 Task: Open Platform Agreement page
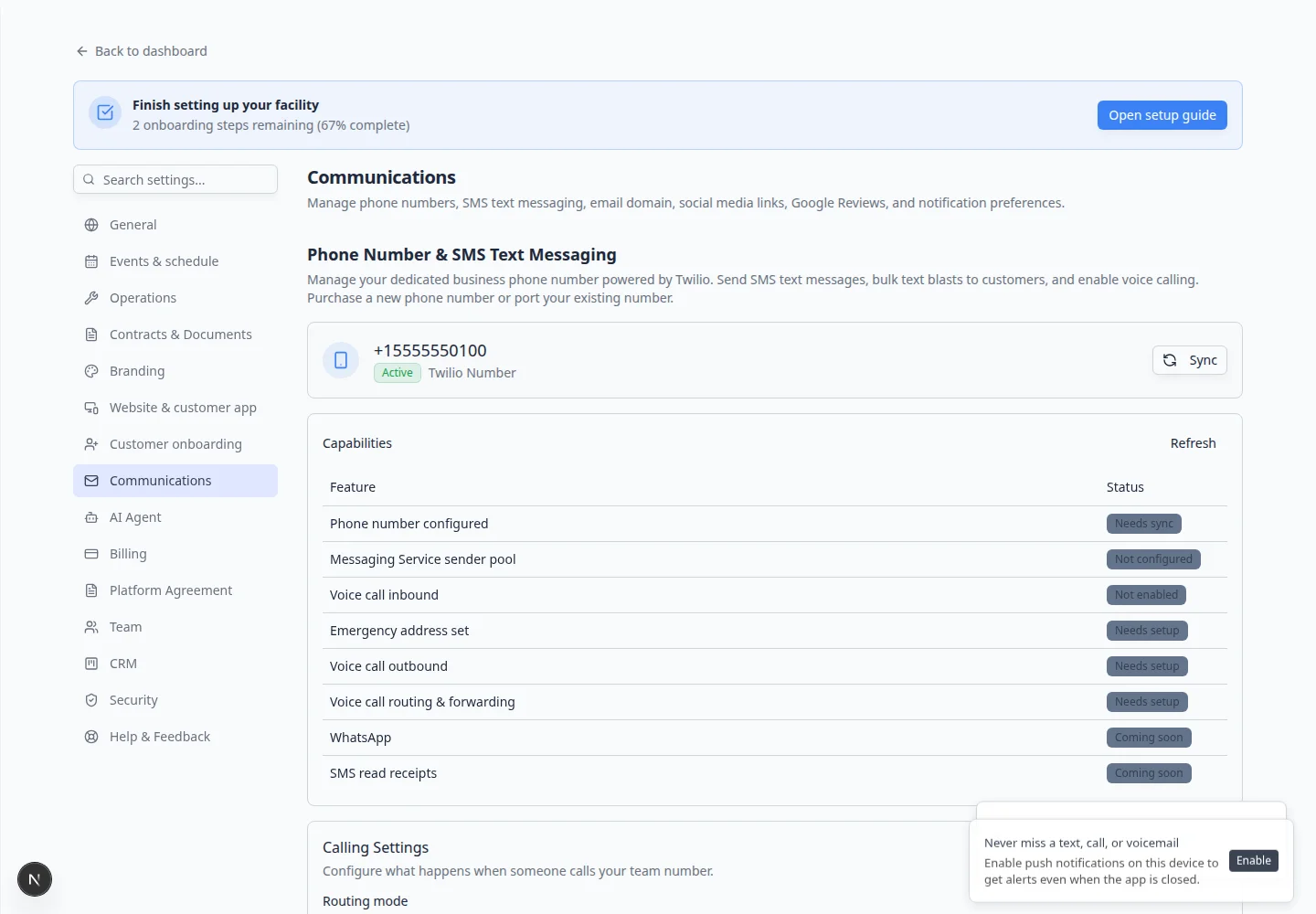click(175, 590)
